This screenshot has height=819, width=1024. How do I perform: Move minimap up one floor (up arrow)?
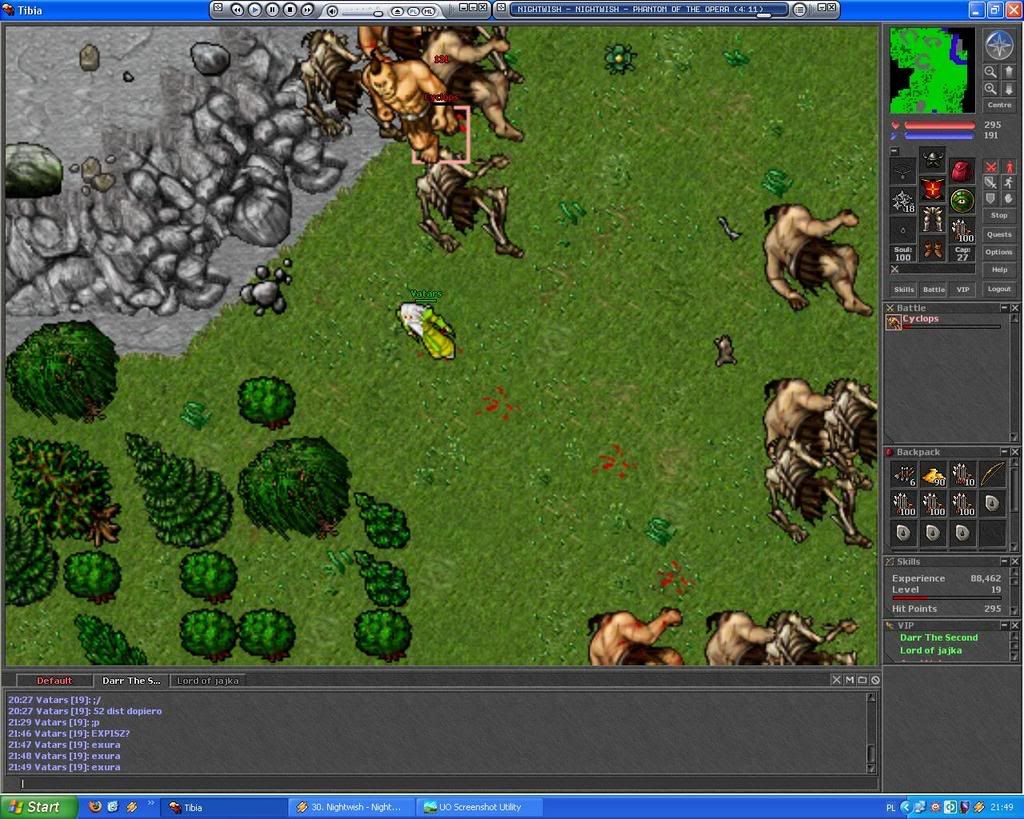(1008, 72)
